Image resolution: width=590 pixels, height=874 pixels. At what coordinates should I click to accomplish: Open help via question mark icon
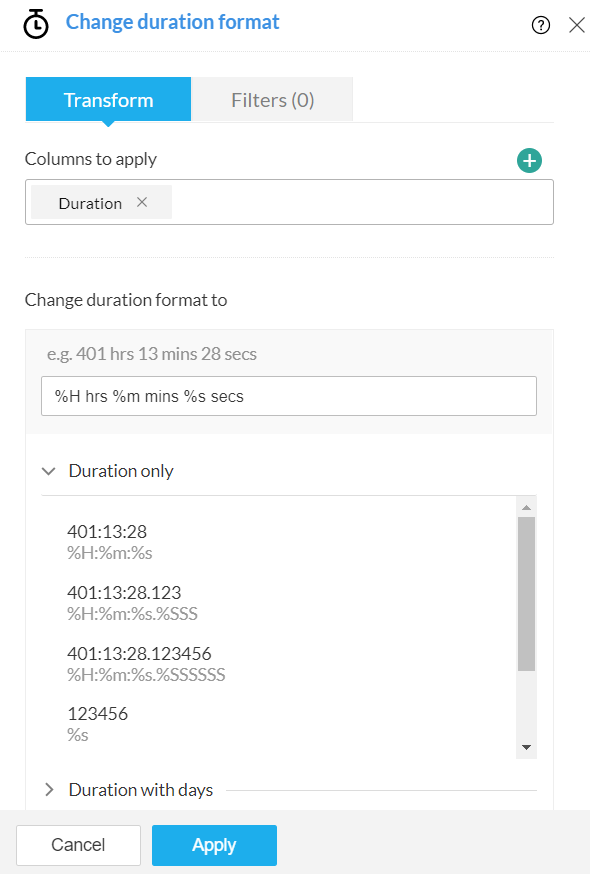click(x=540, y=25)
